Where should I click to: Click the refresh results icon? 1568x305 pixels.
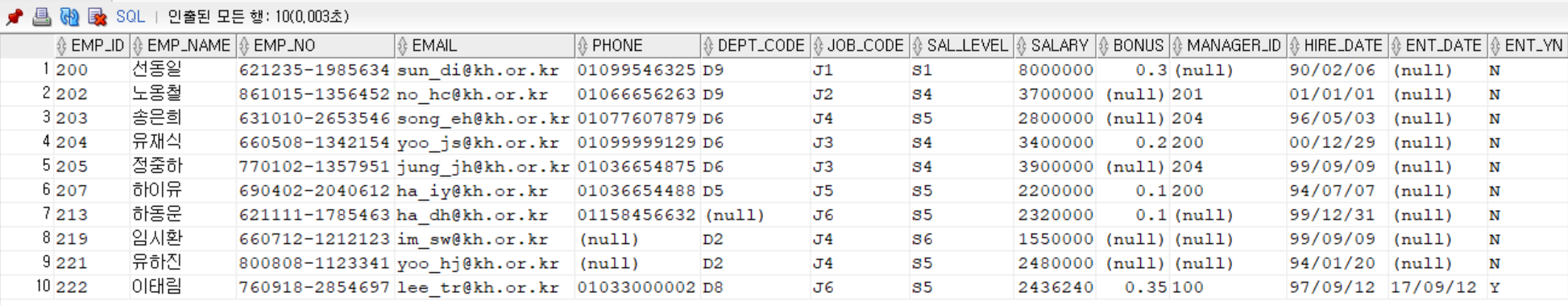pyautogui.click(x=69, y=16)
